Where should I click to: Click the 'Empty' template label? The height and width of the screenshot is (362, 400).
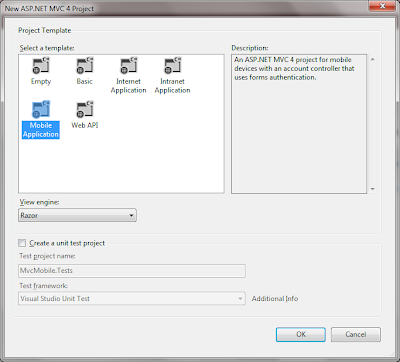tap(41, 82)
